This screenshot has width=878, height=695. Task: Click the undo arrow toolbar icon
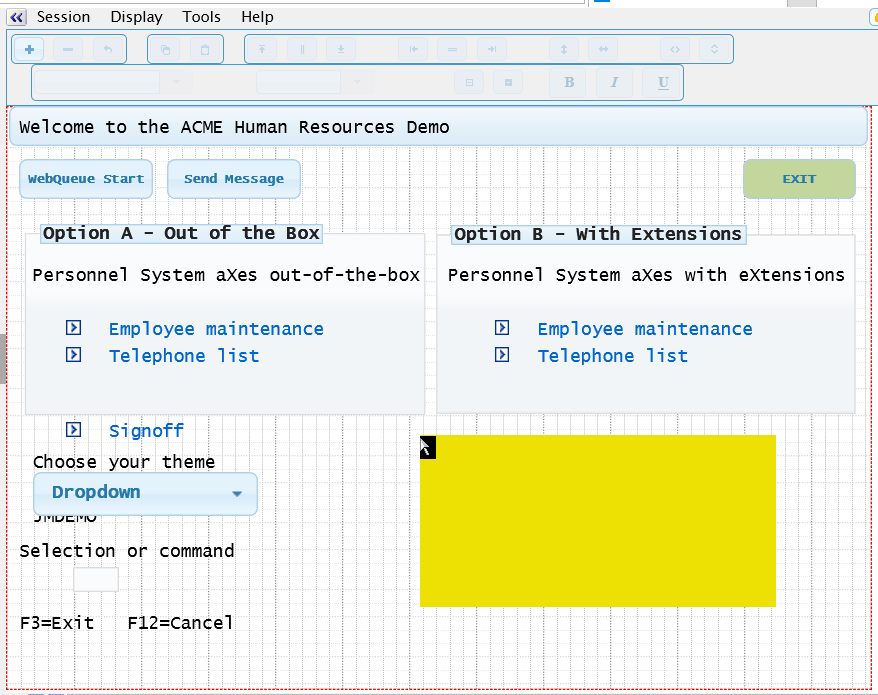[x=108, y=49]
